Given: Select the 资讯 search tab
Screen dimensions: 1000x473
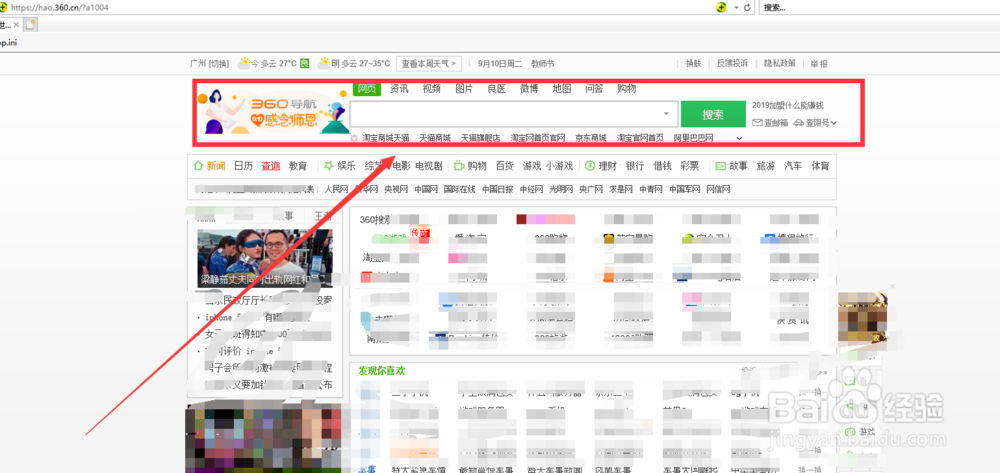Looking at the screenshot, I should point(399,89).
